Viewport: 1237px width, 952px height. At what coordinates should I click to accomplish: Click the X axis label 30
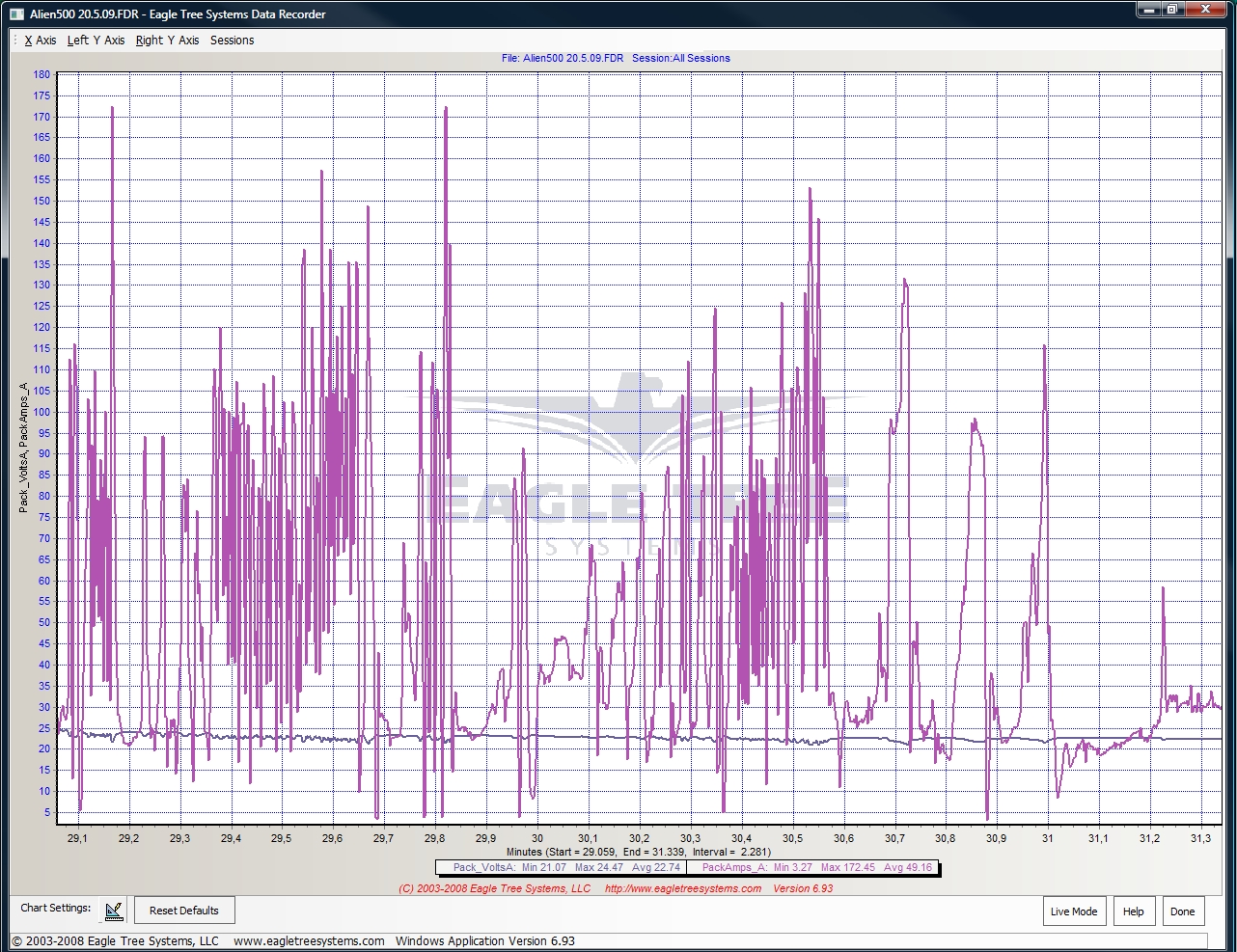point(537,838)
